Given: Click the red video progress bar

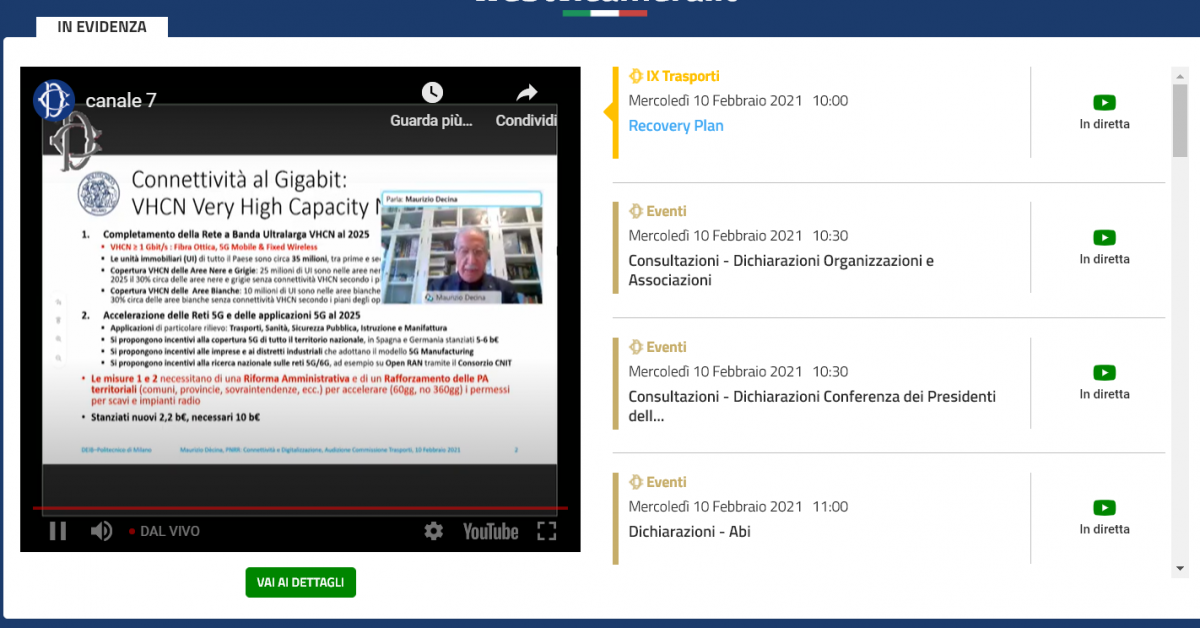Looking at the screenshot, I should point(300,509).
